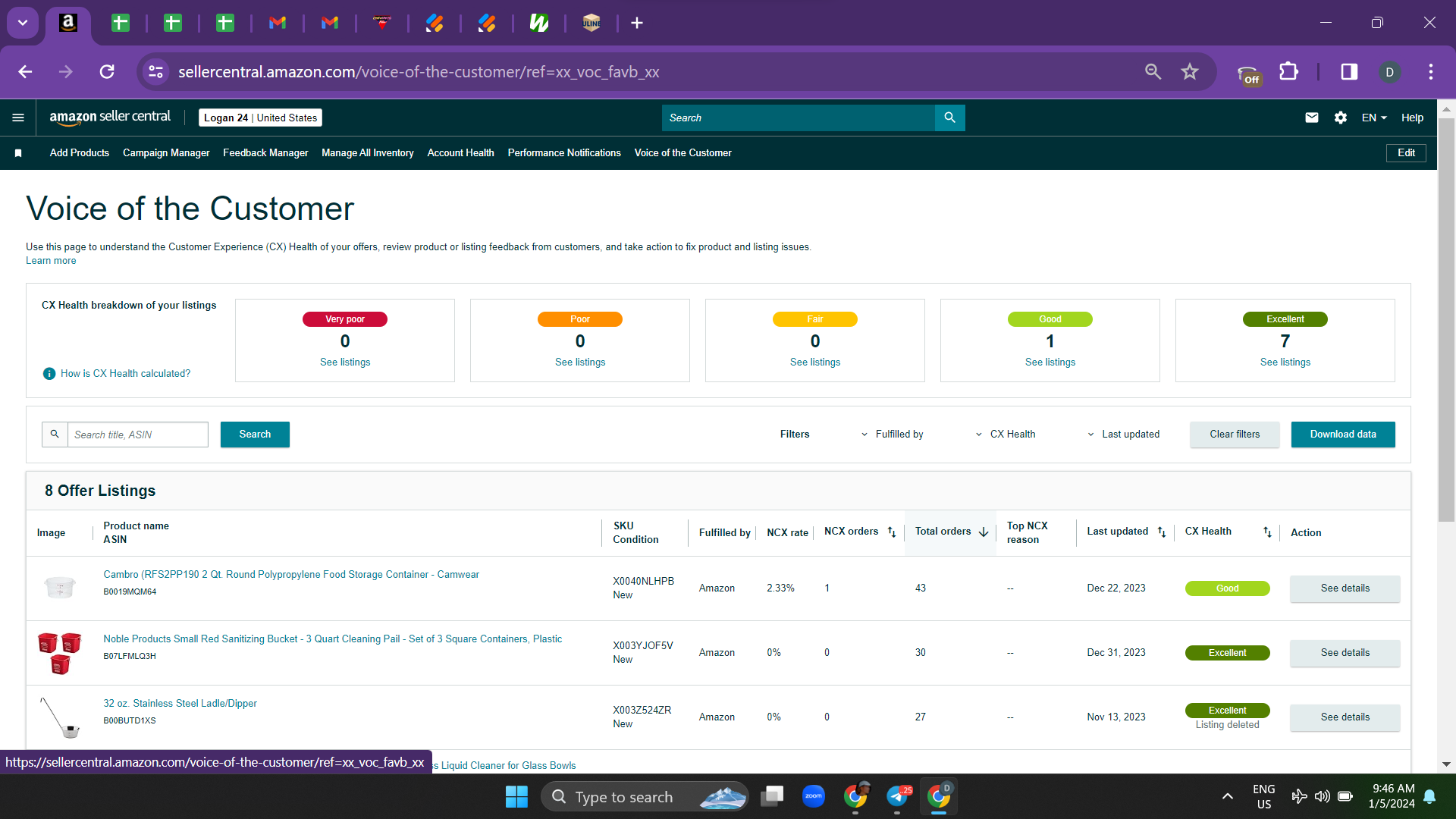This screenshot has width=1456, height=819.
Task: Sort listings by NCX orders
Action: [x=892, y=532]
